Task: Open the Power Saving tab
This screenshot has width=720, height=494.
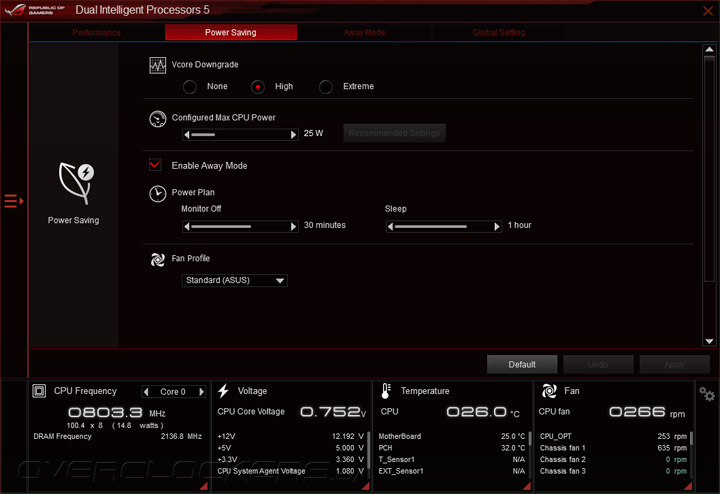Action: pos(231,33)
